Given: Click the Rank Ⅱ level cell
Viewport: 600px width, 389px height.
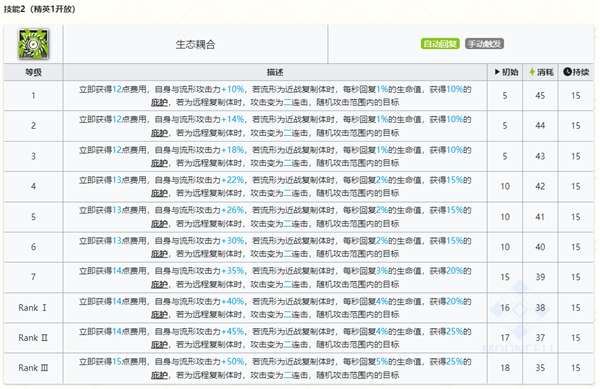Looking at the screenshot, I should (33, 338).
